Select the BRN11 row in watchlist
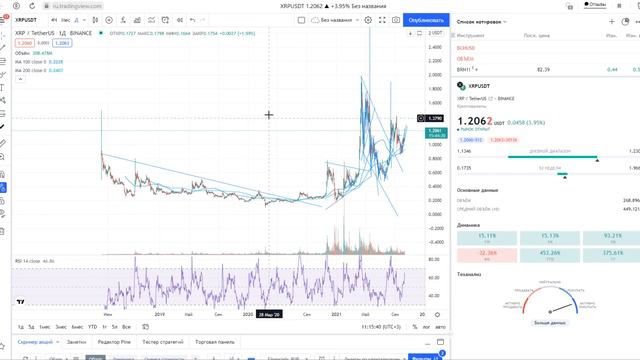 [546, 69]
